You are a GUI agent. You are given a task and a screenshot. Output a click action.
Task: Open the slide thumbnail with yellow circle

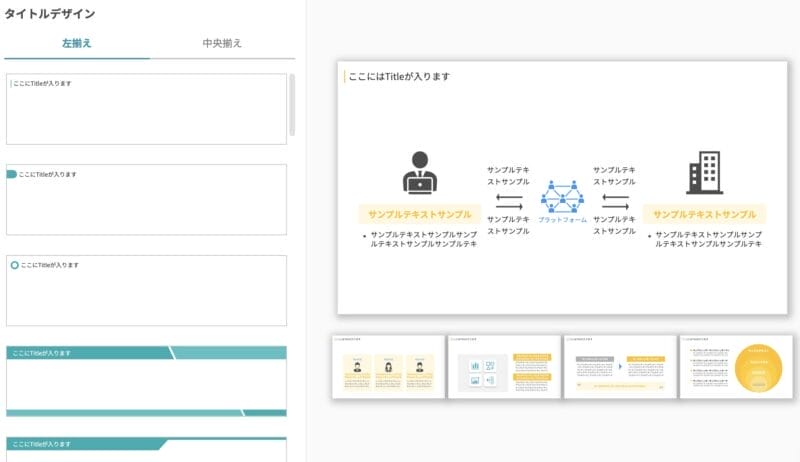click(x=736, y=367)
